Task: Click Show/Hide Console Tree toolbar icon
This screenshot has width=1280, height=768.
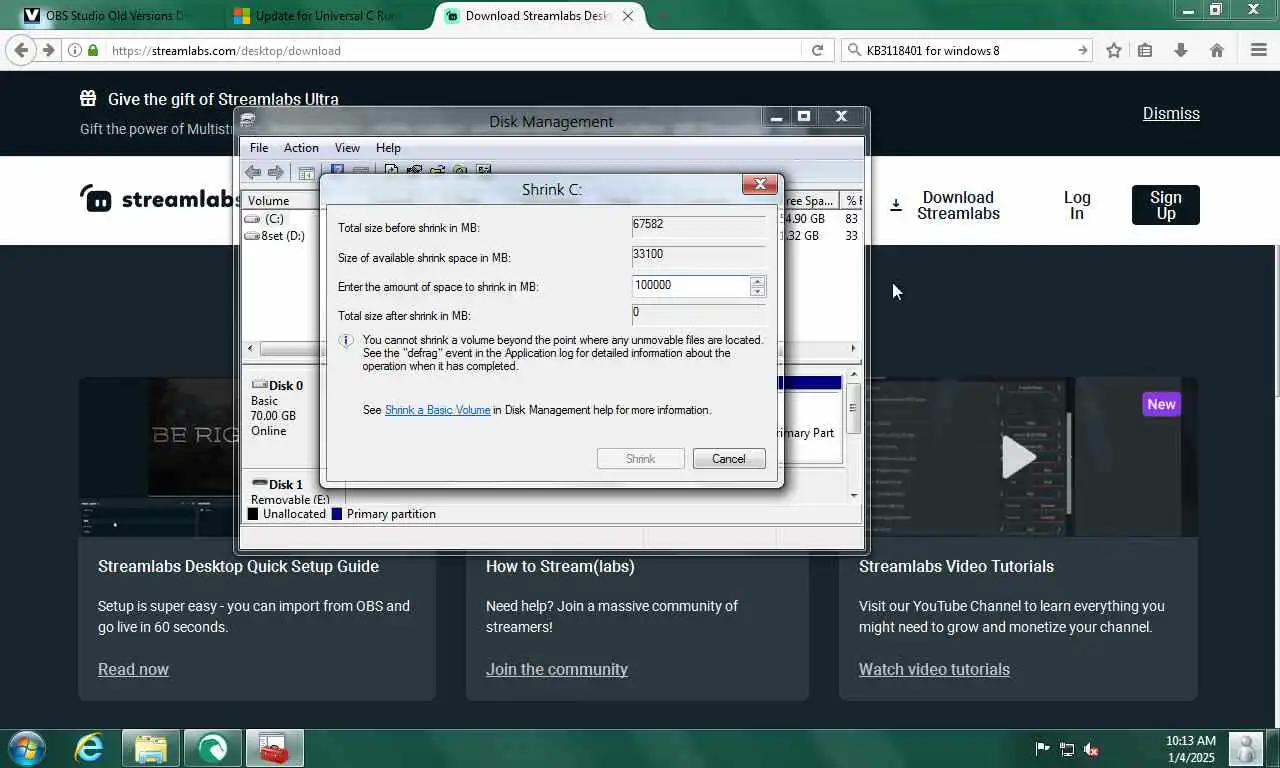Action: tap(307, 172)
